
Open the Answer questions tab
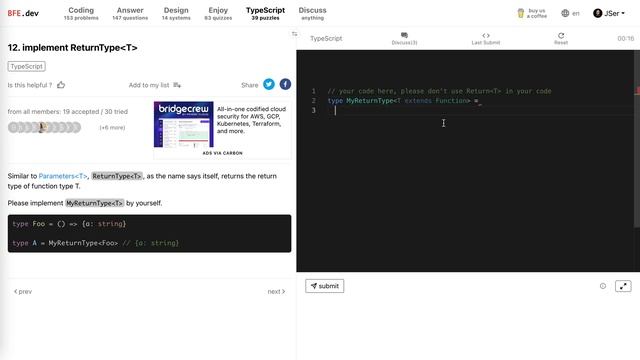point(130,13)
